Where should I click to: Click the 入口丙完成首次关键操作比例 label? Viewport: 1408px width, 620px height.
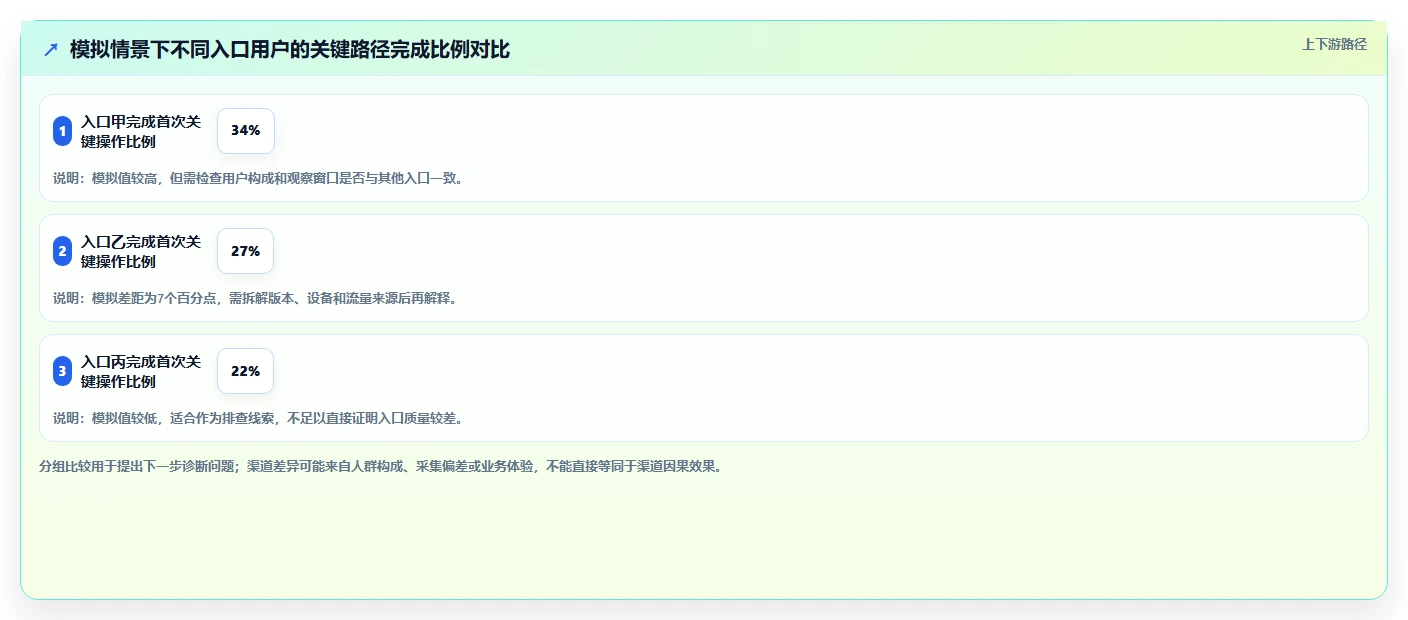(141, 371)
